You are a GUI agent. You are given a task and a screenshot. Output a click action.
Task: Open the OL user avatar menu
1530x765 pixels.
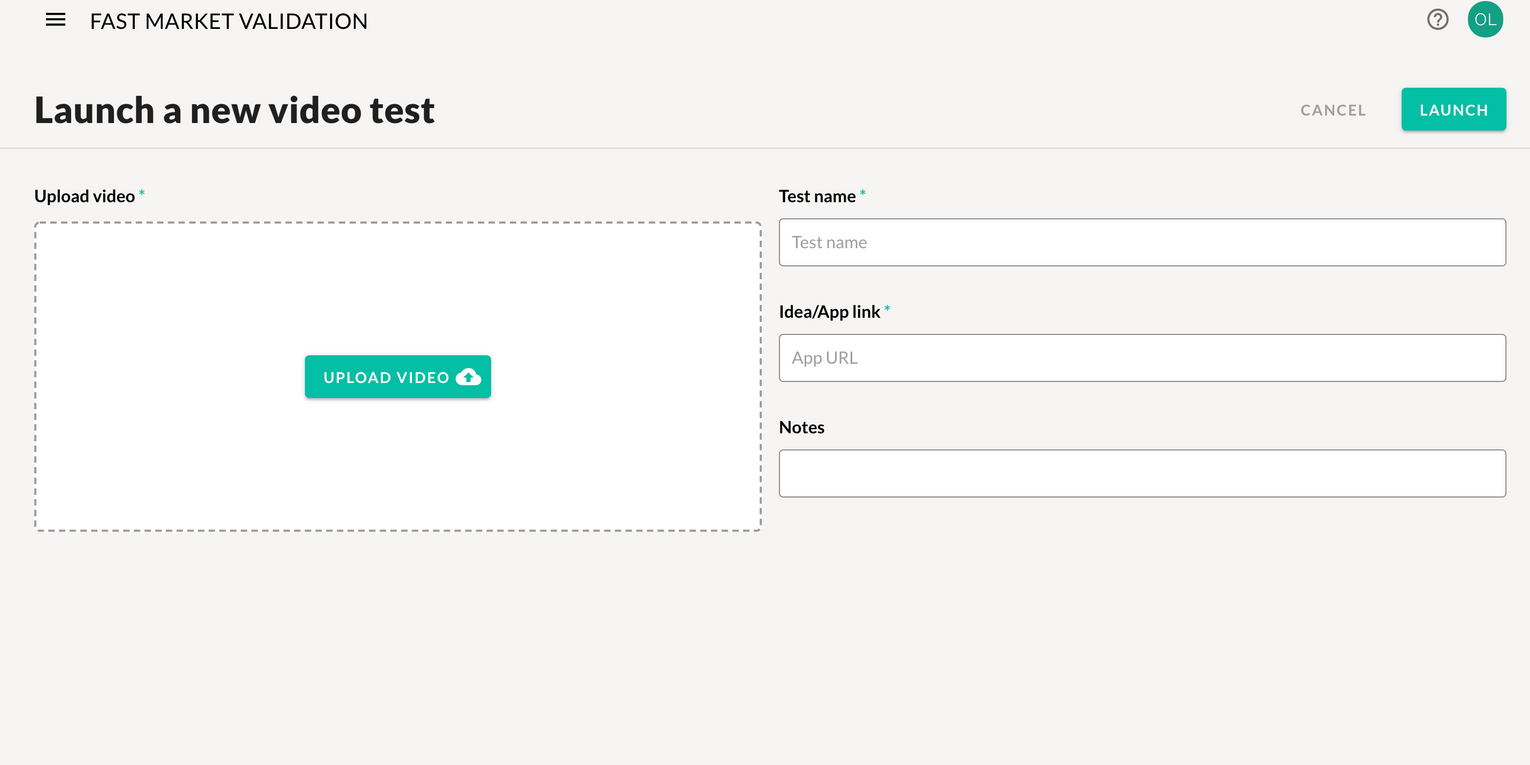pyautogui.click(x=1485, y=20)
